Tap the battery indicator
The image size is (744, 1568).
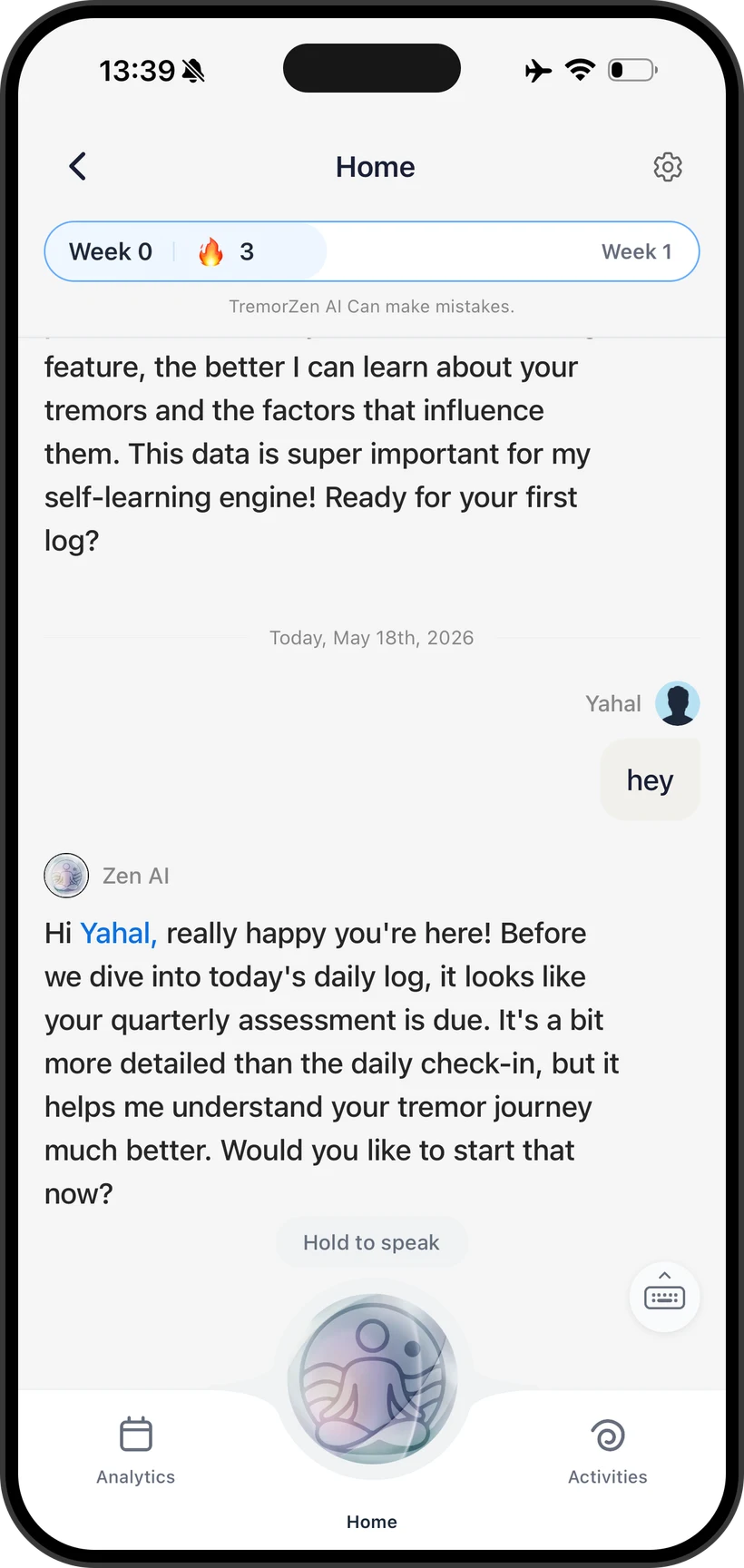point(632,70)
